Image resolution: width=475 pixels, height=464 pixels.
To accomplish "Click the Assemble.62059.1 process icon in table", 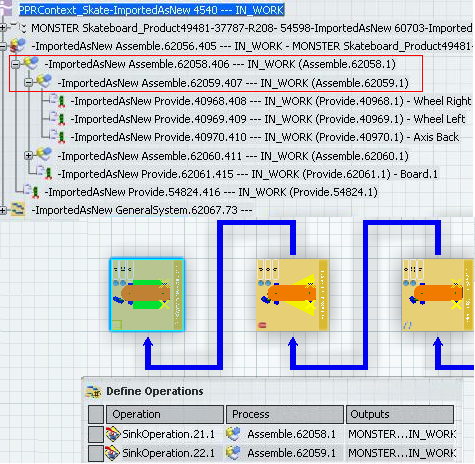I will pyautogui.click(x=233, y=453).
